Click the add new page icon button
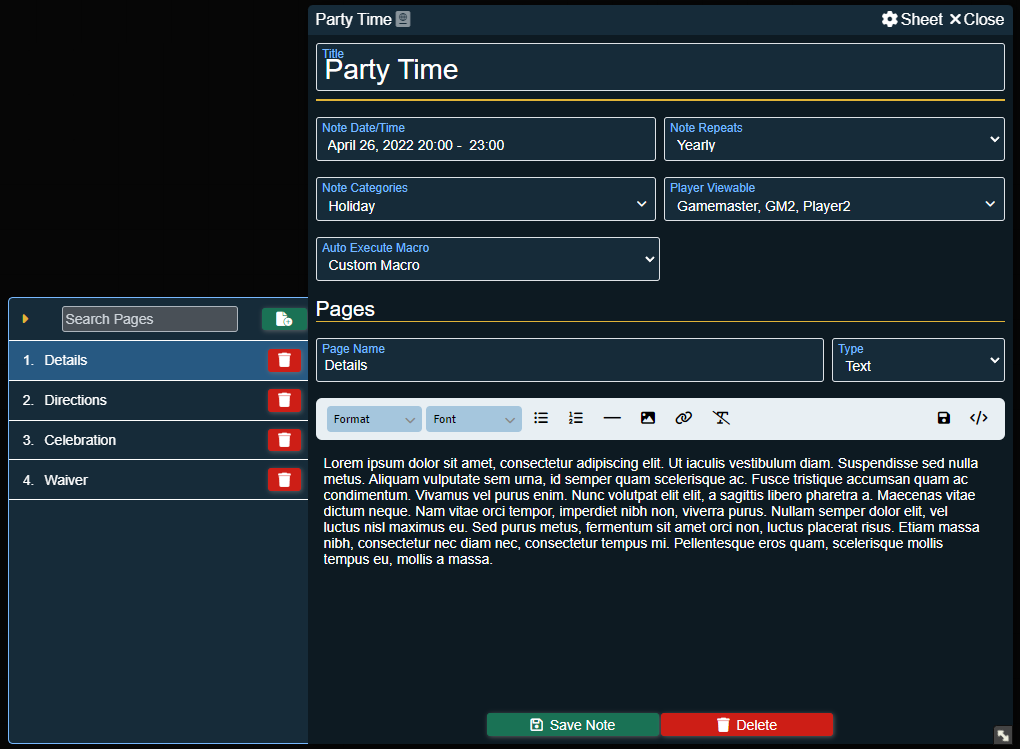 tap(284, 319)
